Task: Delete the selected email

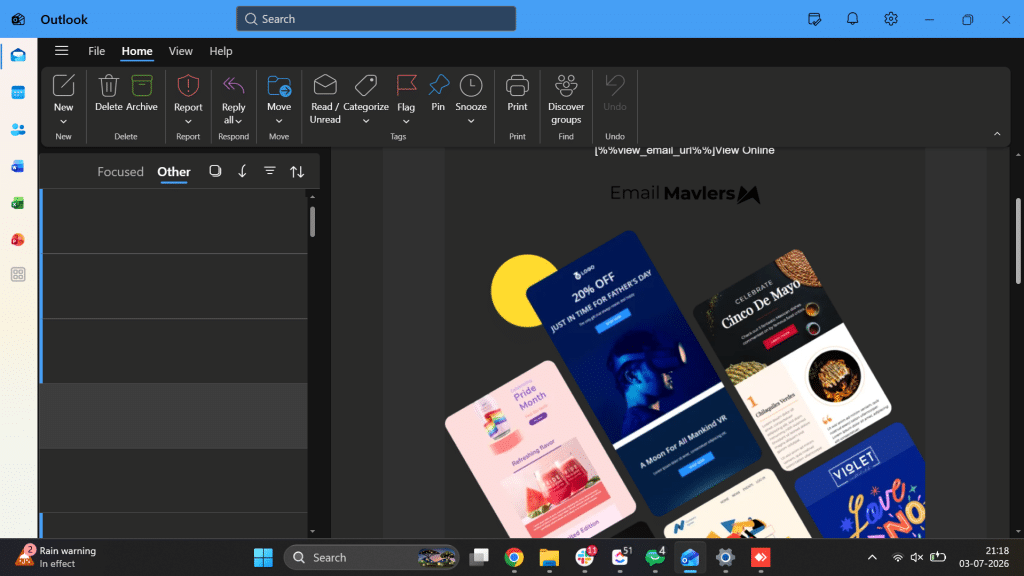Action: pyautogui.click(x=108, y=93)
